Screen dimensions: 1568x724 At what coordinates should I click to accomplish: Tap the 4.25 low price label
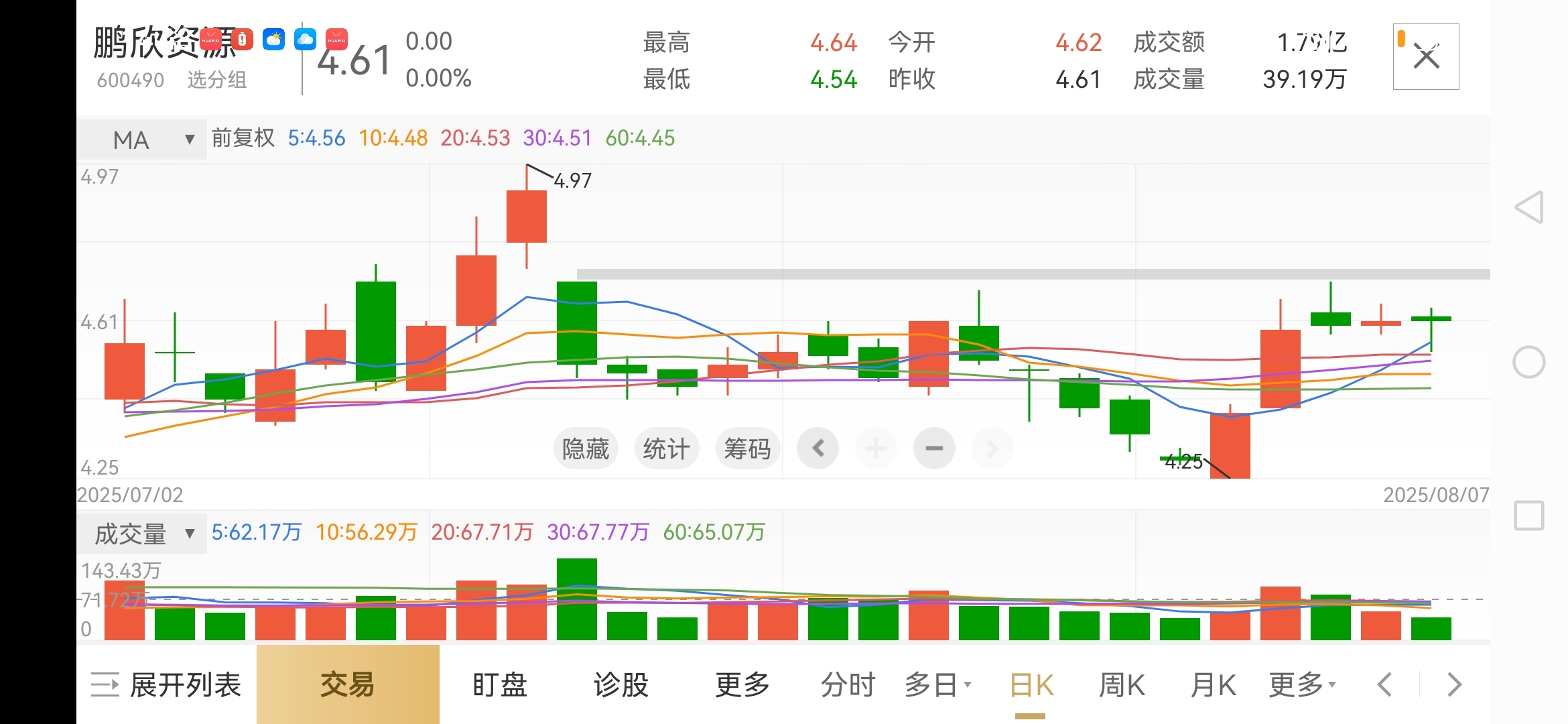click(1183, 462)
